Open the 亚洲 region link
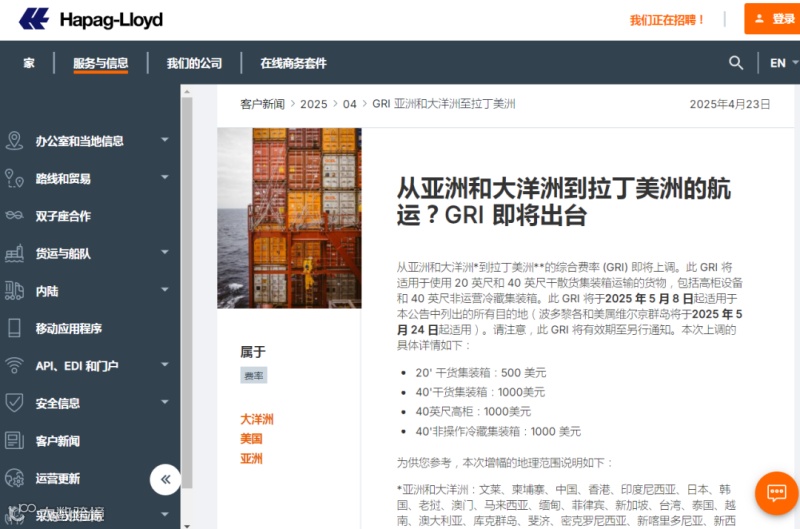 click(252, 458)
